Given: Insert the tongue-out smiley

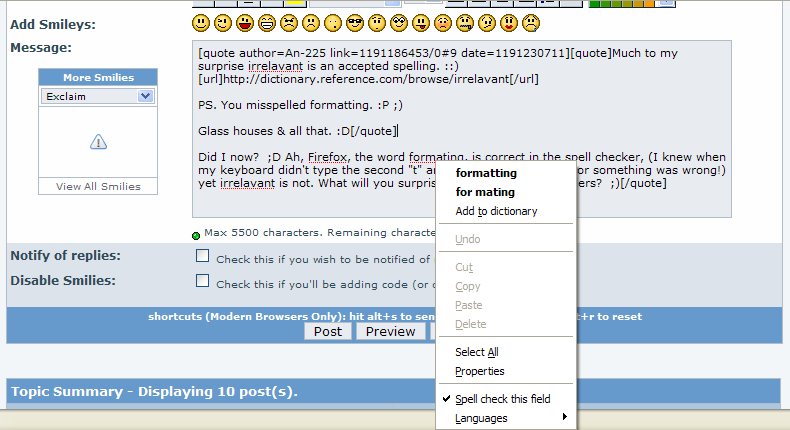Looking at the screenshot, I should 421,23.
